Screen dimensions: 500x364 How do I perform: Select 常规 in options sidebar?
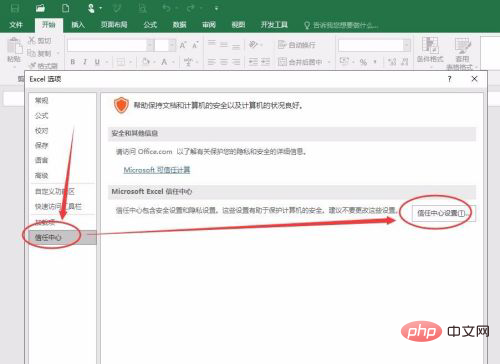coord(42,100)
